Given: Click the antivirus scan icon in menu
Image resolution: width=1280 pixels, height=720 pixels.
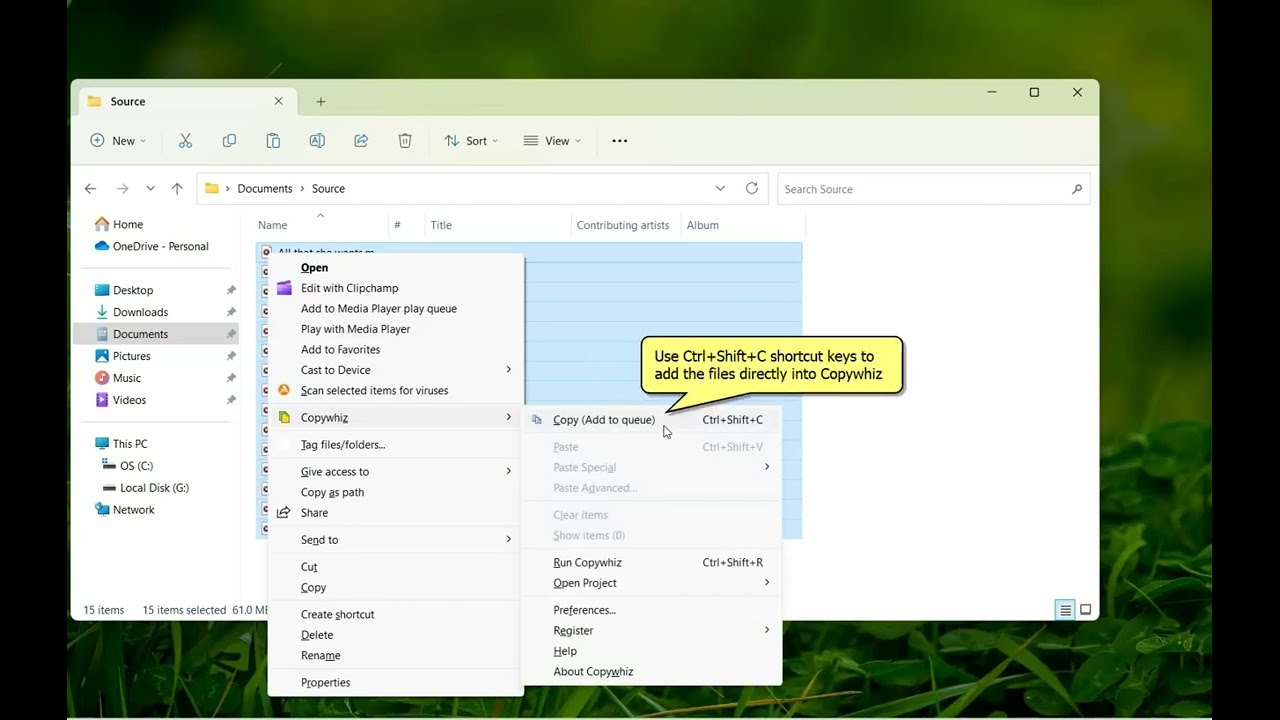Looking at the screenshot, I should (284, 390).
